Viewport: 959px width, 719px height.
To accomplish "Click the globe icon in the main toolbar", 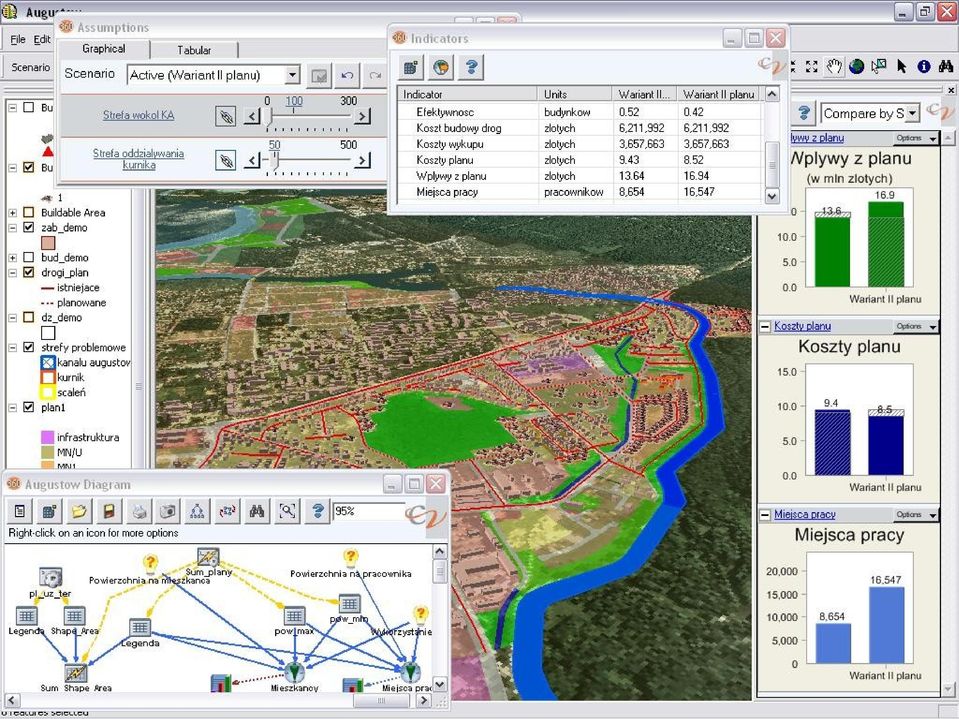I will point(856,66).
